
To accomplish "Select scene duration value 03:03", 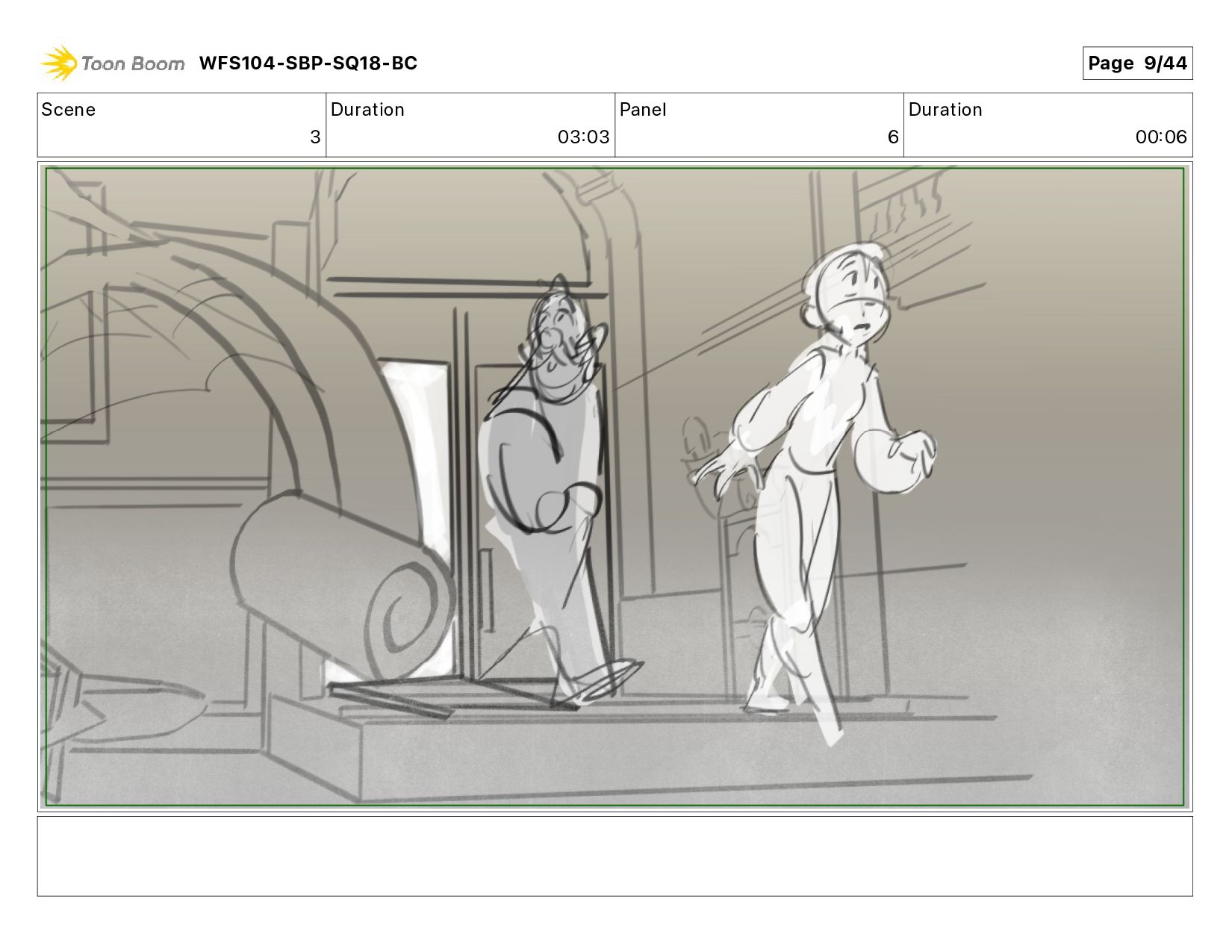I will 583,137.
